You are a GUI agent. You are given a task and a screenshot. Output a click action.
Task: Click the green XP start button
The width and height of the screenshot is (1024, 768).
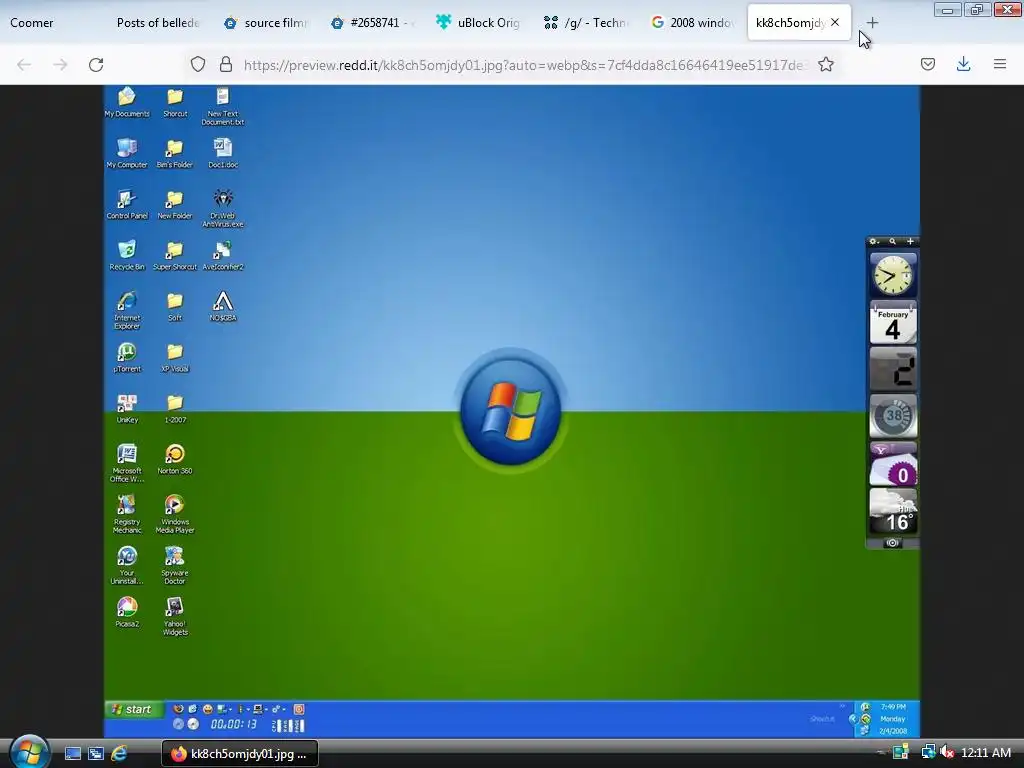click(134, 709)
